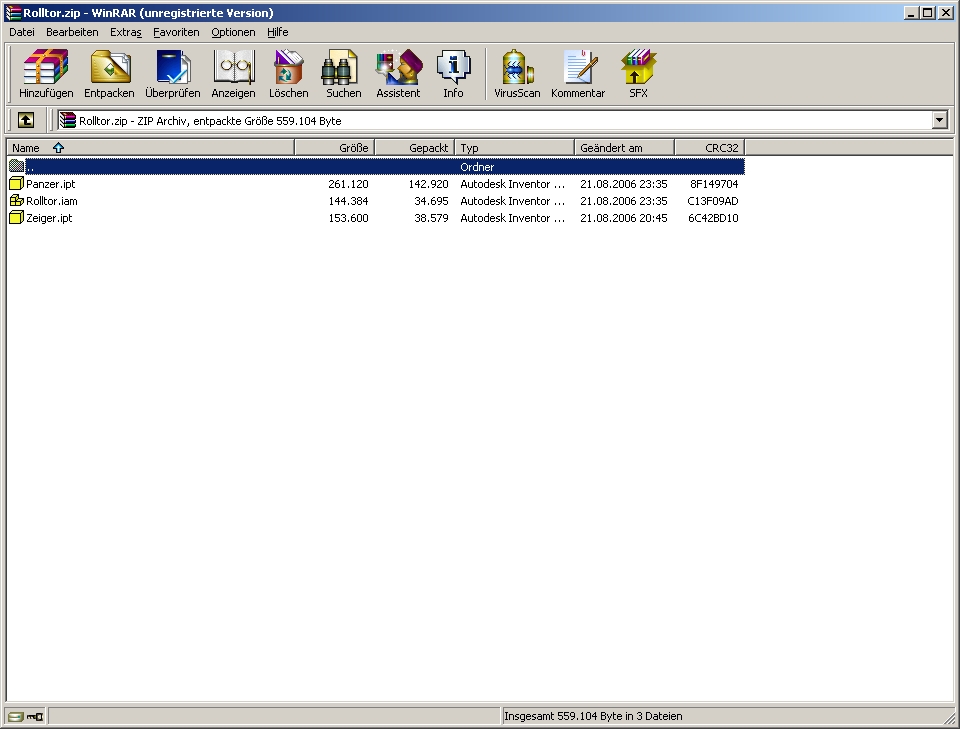The height and width of the screenshot is (729, 960).
Task: Select the file Panzer.ipt
Action: (51, 184)
